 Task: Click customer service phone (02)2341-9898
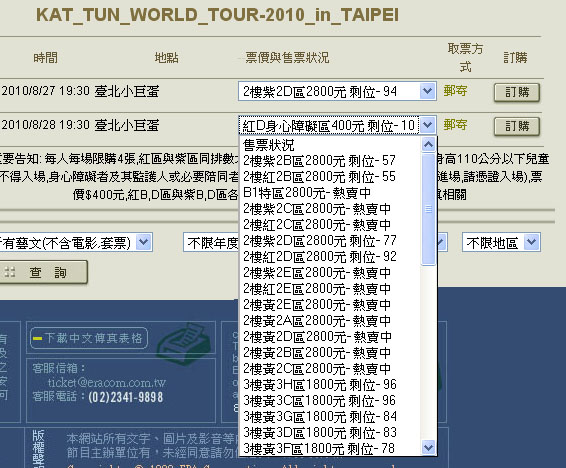(x=125, y=397)
